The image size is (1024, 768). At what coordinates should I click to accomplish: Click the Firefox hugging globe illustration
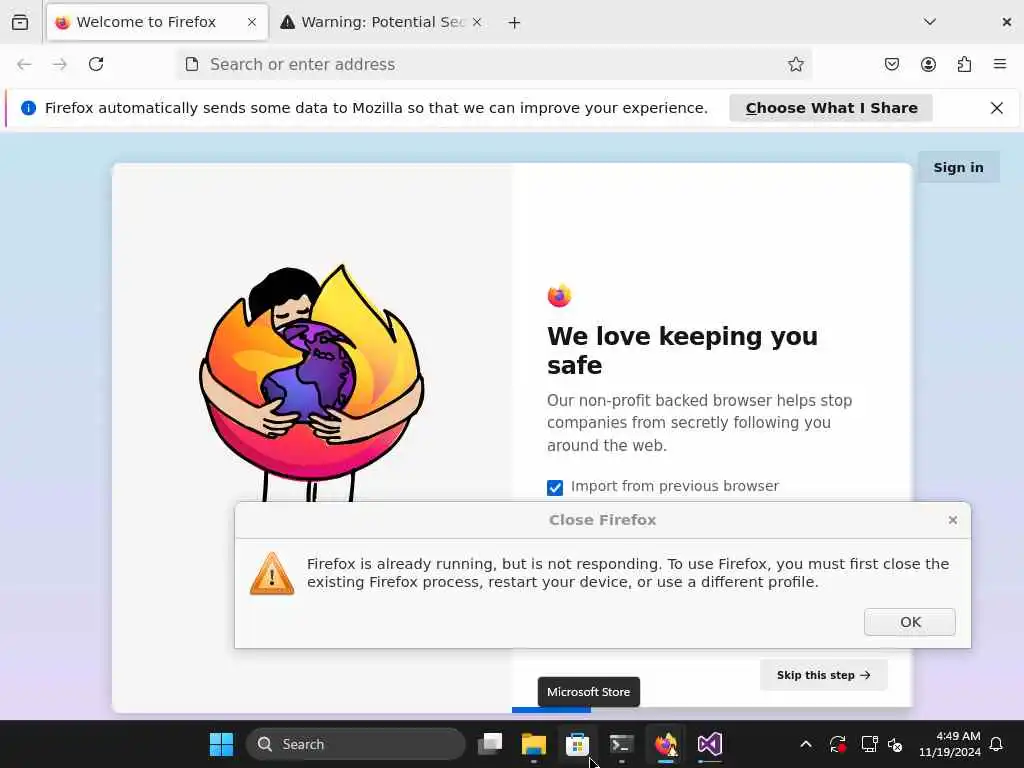tap(311, 383)
